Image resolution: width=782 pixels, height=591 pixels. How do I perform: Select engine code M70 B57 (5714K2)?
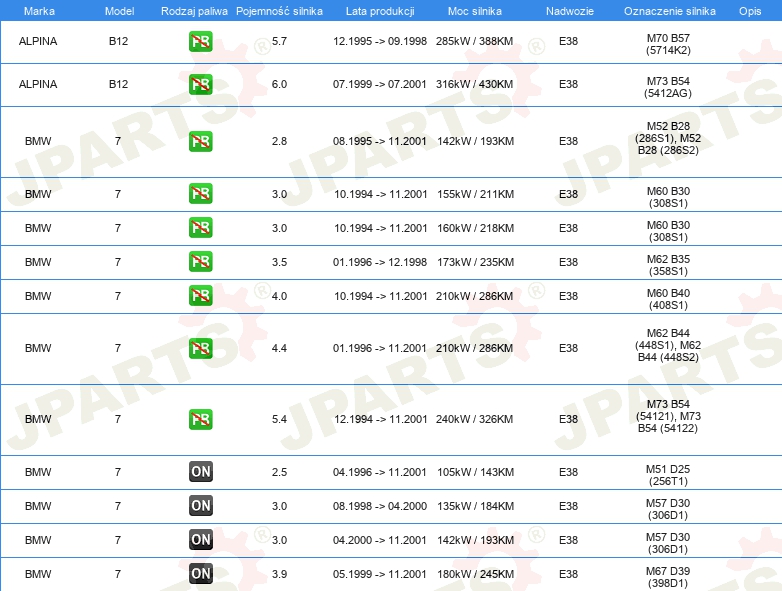point(668,44)
